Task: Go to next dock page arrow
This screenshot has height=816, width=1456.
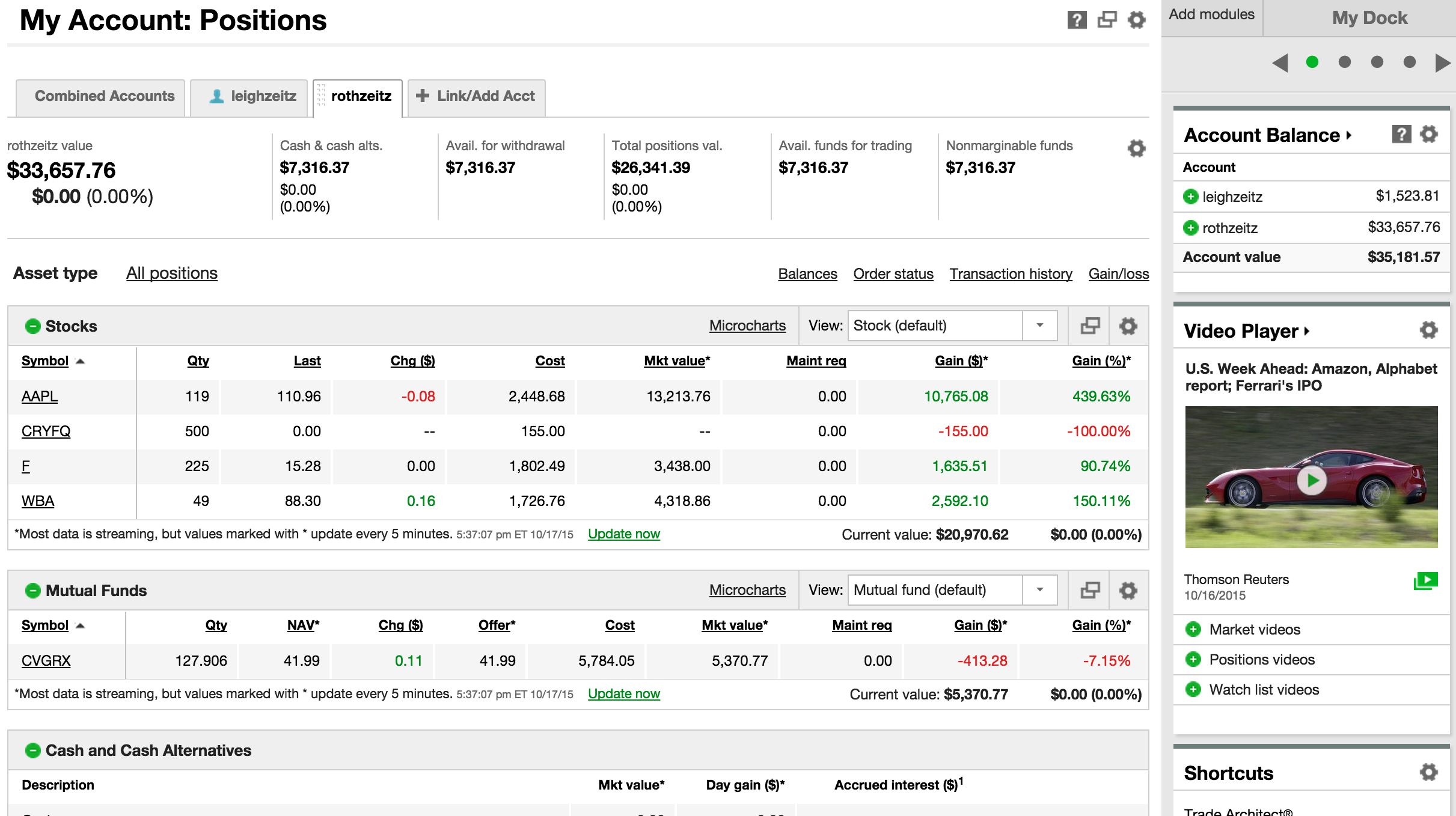Action: (1442, 62)
